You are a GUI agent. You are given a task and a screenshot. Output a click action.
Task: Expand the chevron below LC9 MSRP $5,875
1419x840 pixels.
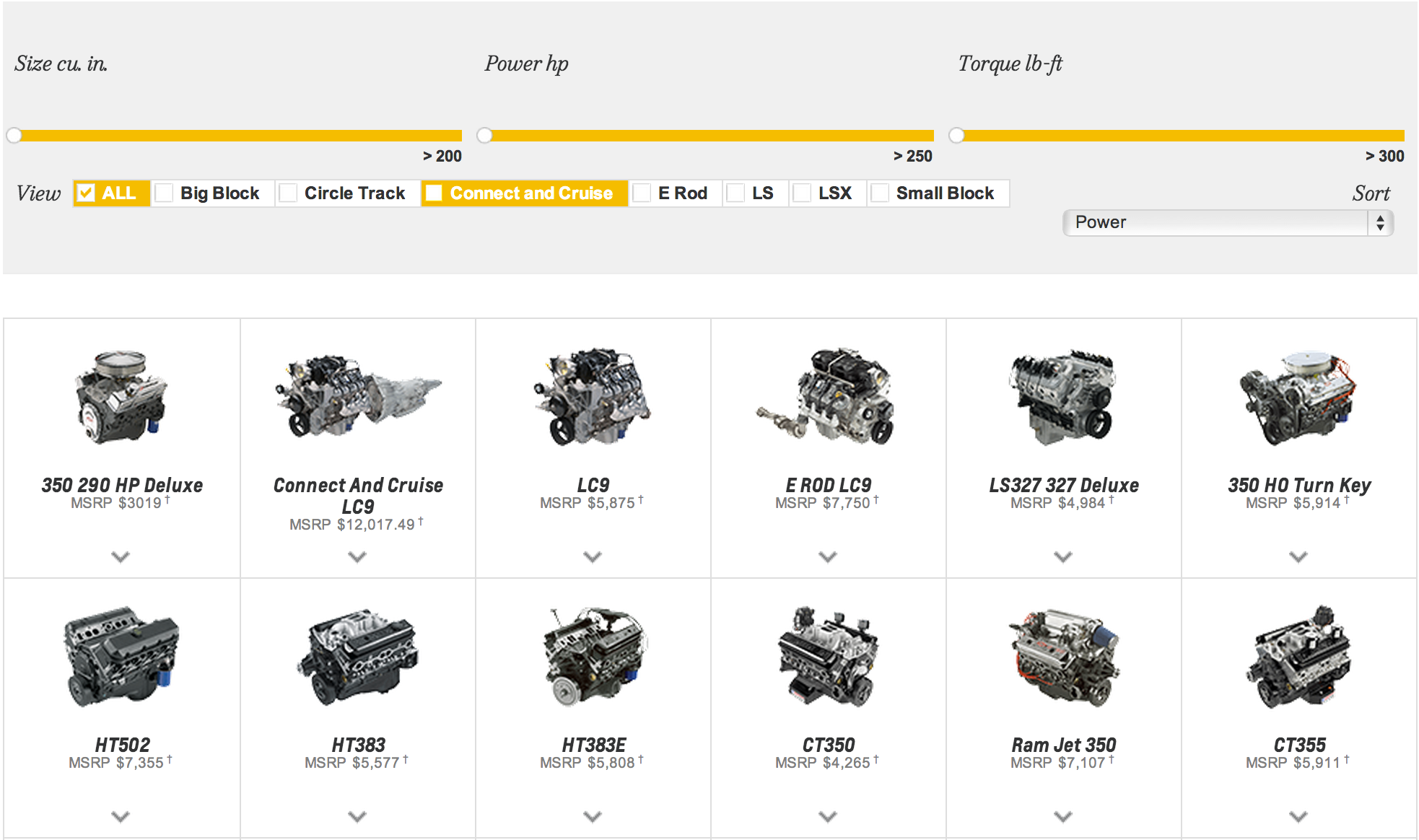[593, 556]
